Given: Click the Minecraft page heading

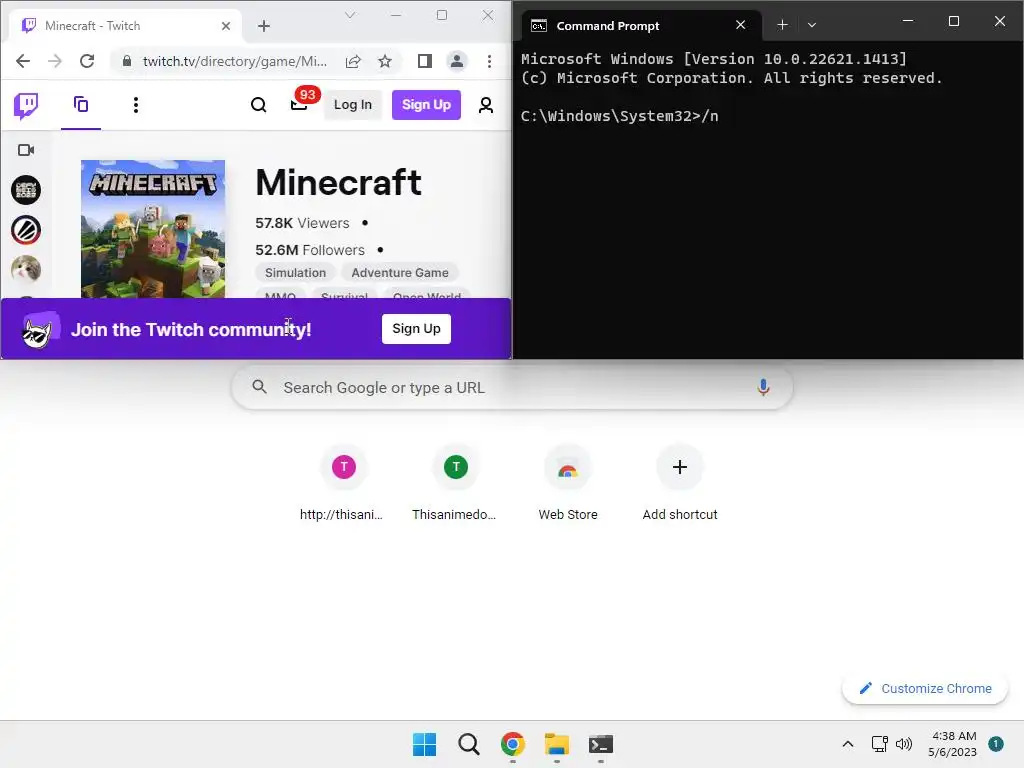Looking at the screenshot, I should click(x=338, y=182).
